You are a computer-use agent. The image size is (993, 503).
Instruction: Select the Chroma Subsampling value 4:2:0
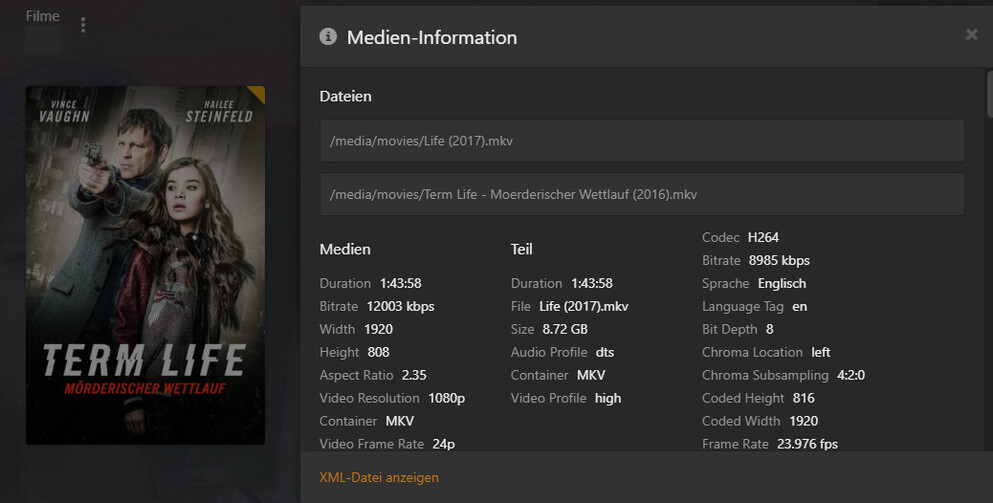coord(851,375)
